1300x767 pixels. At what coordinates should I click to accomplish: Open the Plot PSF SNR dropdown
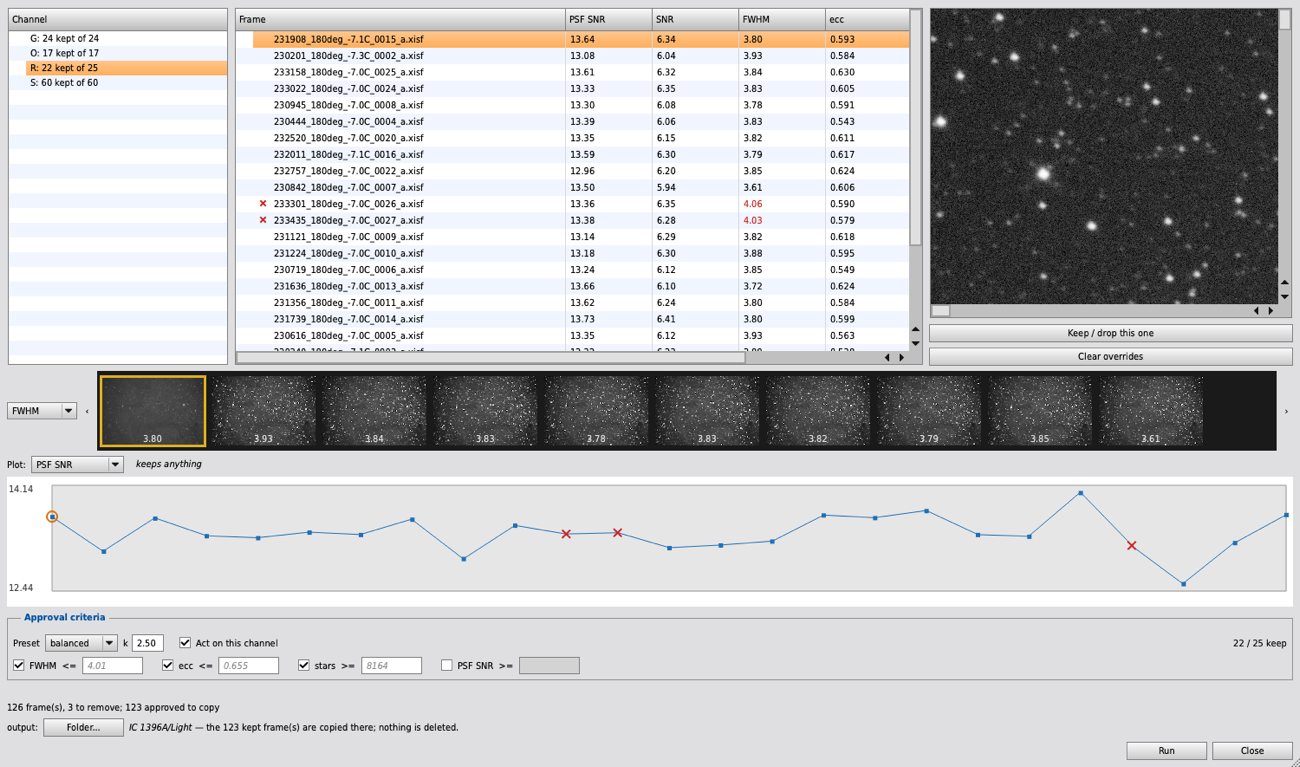tap(77, 464)
